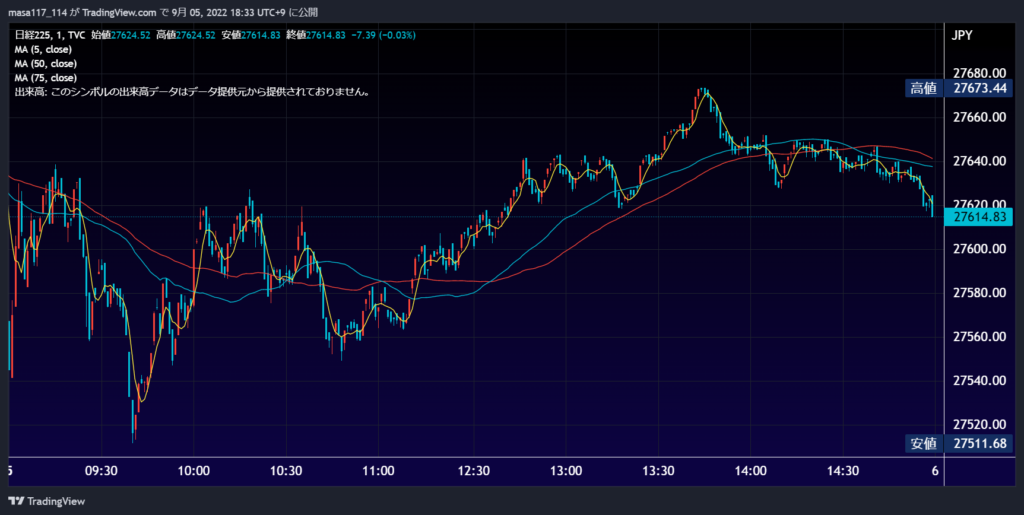
Task: Click the masa117_114 author name
Action: 37,12
